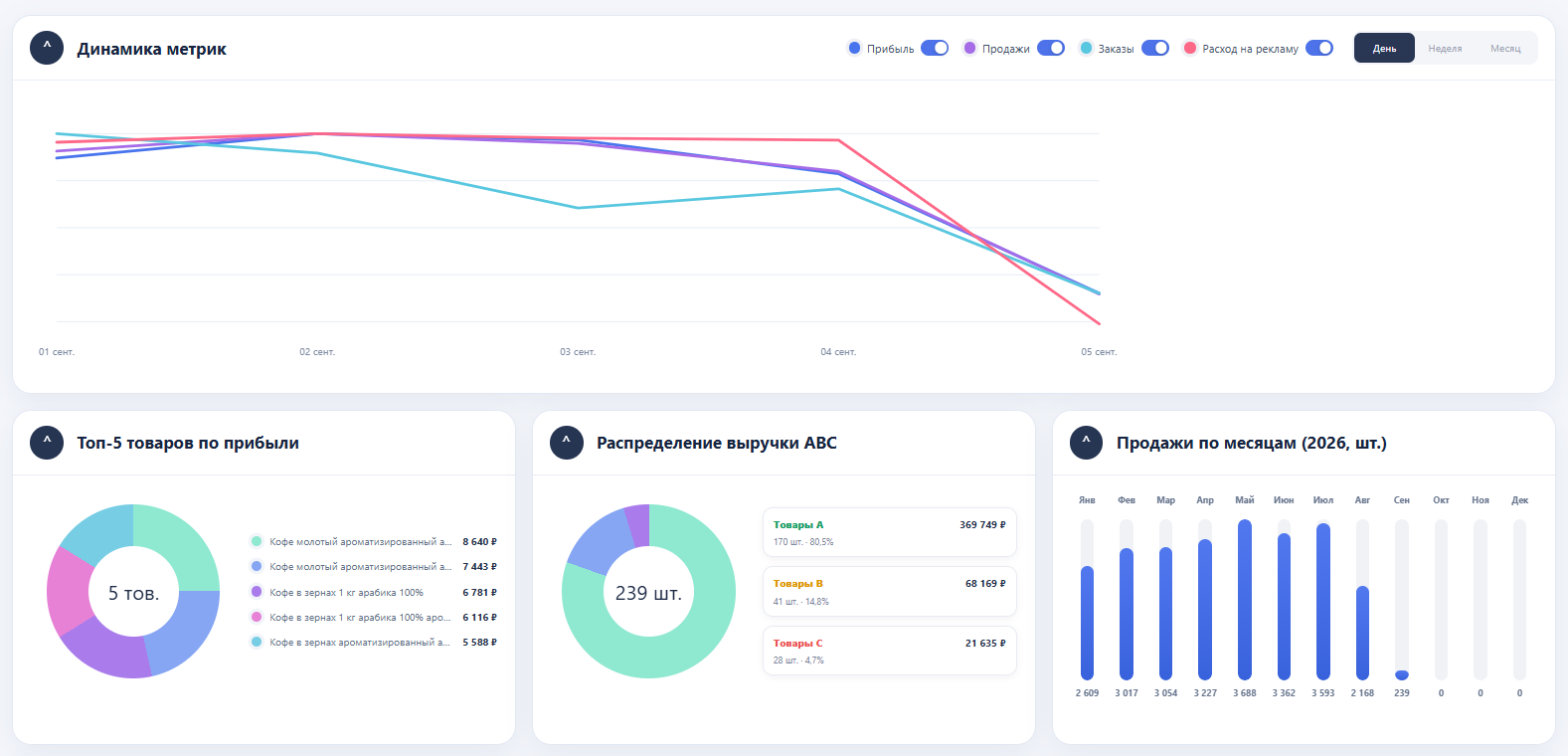The height and width of the screenshot is (756, 1568).
Task: Turn off the Заказы toggle
Action: click(x=1155, y=48)
